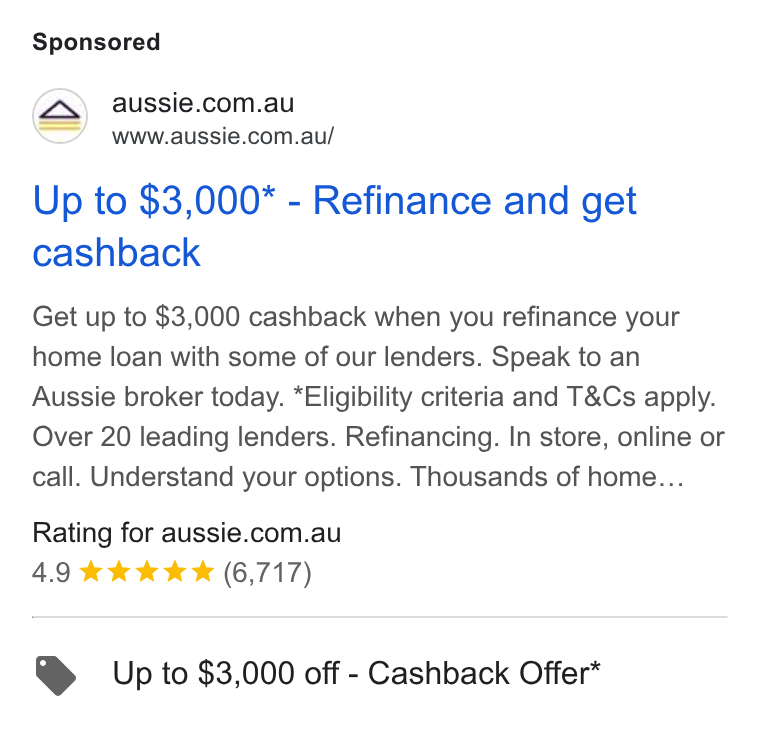Viewport: 760px width, 734px height.
Task: Click the word 'cashback' in the blue headline
Action: pyautogui.click(x=116, y=253)
